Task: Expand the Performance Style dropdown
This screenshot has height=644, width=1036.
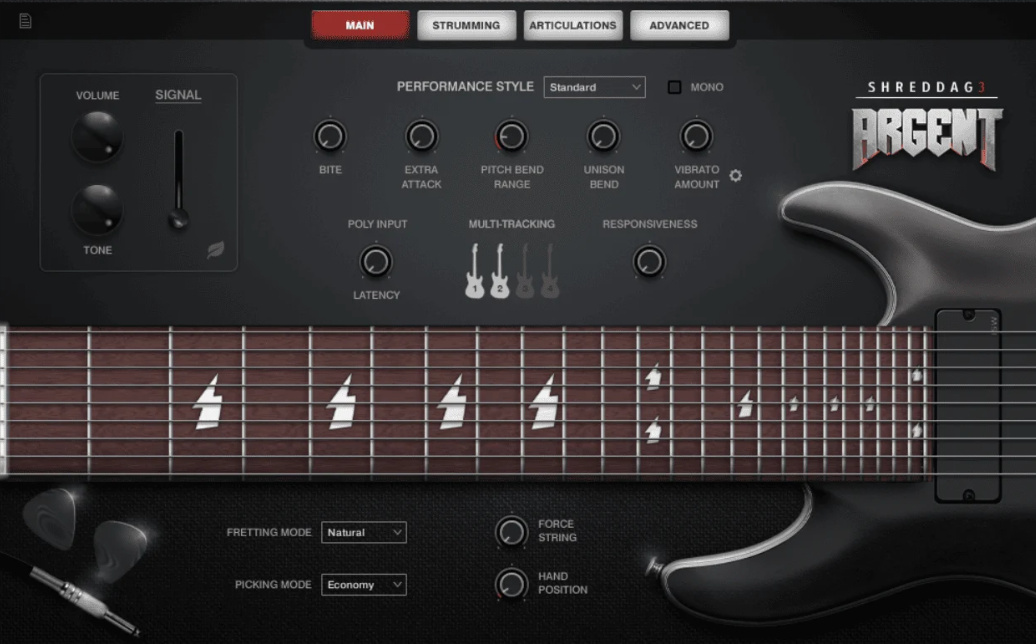Action: [595, 87]
